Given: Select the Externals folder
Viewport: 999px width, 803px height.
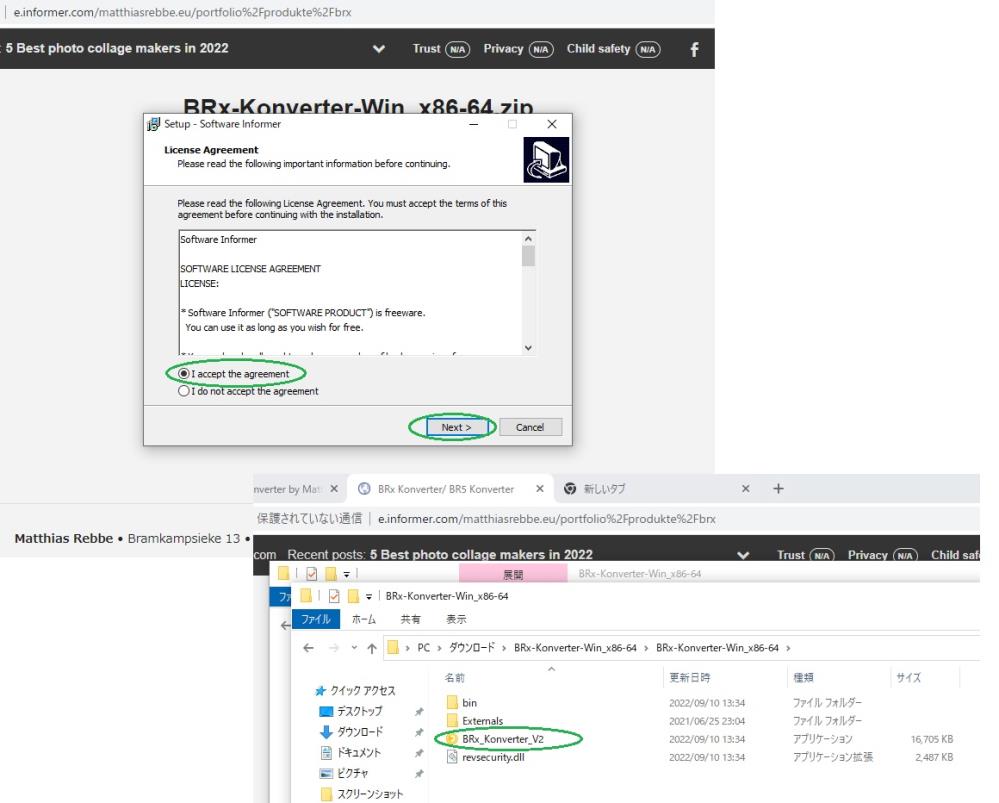Looking at the screenshot, I should coord(482,721).
